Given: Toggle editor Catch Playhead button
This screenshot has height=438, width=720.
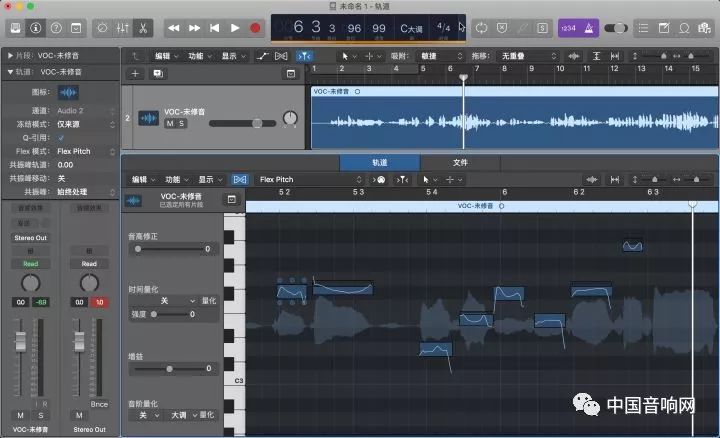Looking at the screenshot, I should tap(402, 180).
